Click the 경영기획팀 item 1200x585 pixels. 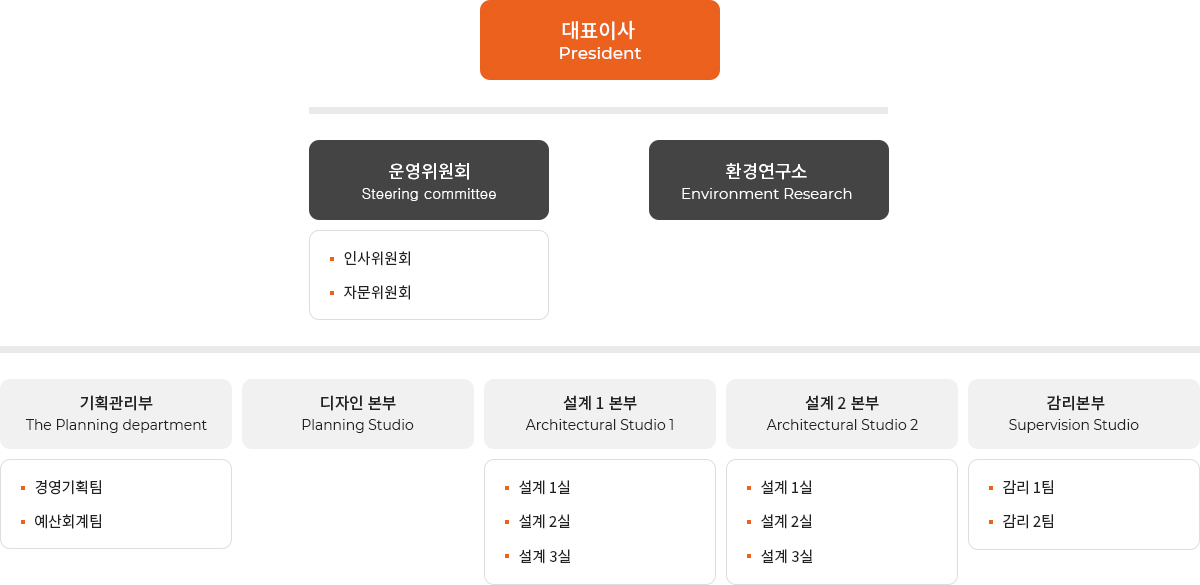pyautogui.click(x=69, y=487)
